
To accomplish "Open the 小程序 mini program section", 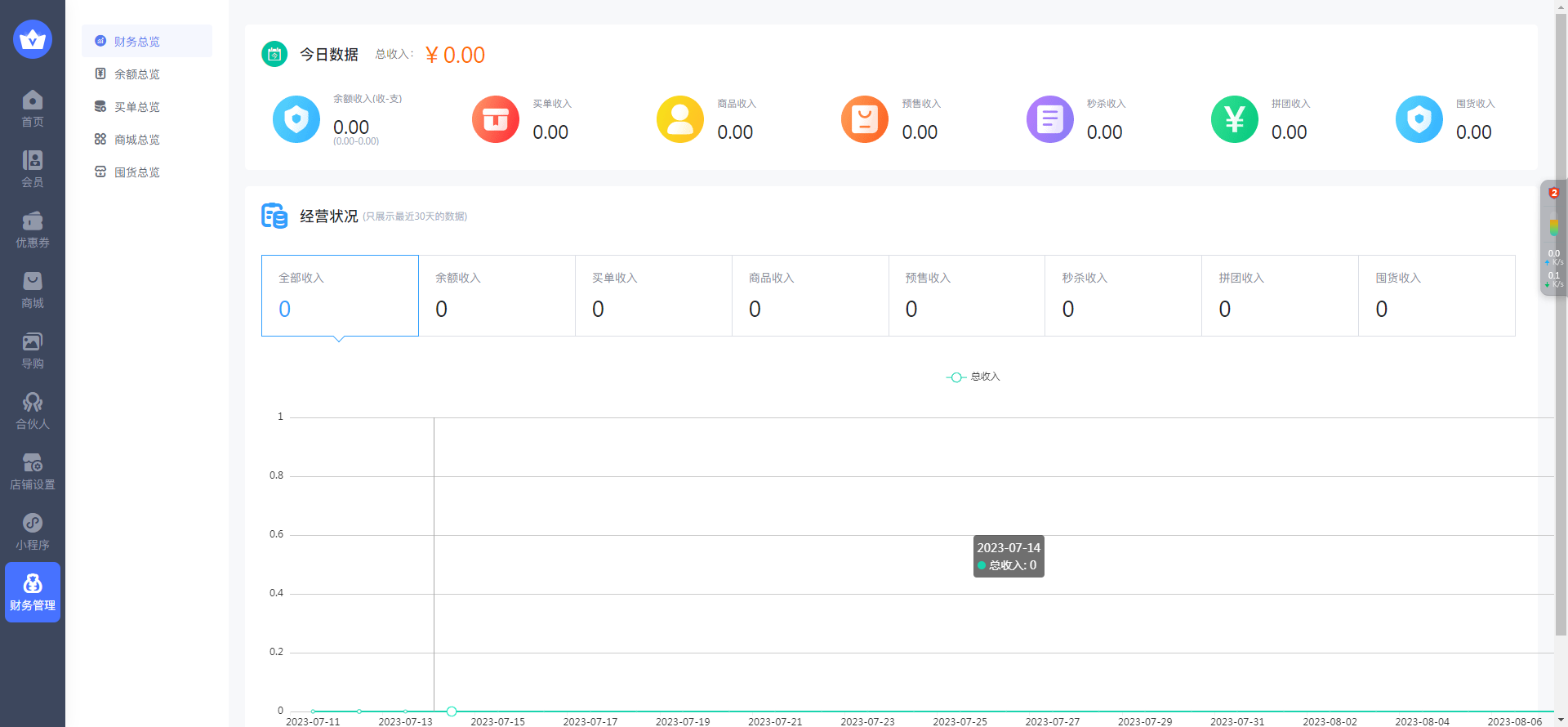I will pos(33,532).
